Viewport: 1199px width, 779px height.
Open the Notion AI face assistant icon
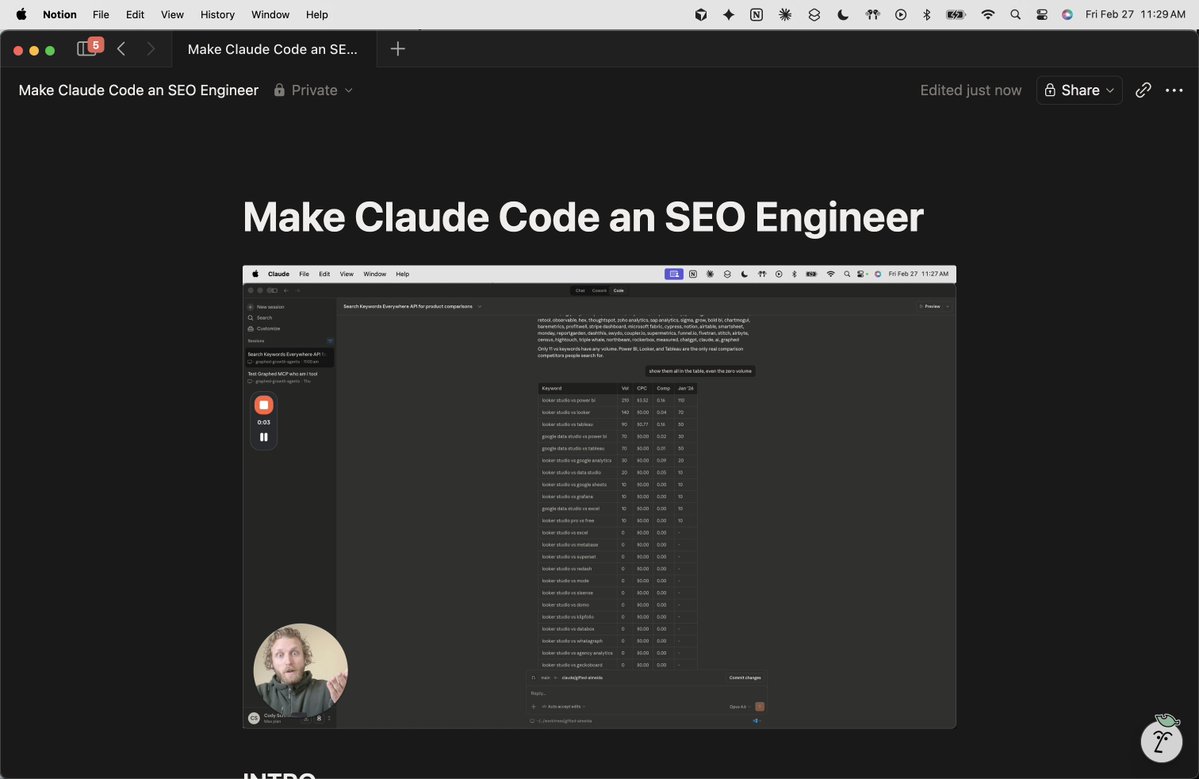pyautogui.click(x=1161, y=741)
